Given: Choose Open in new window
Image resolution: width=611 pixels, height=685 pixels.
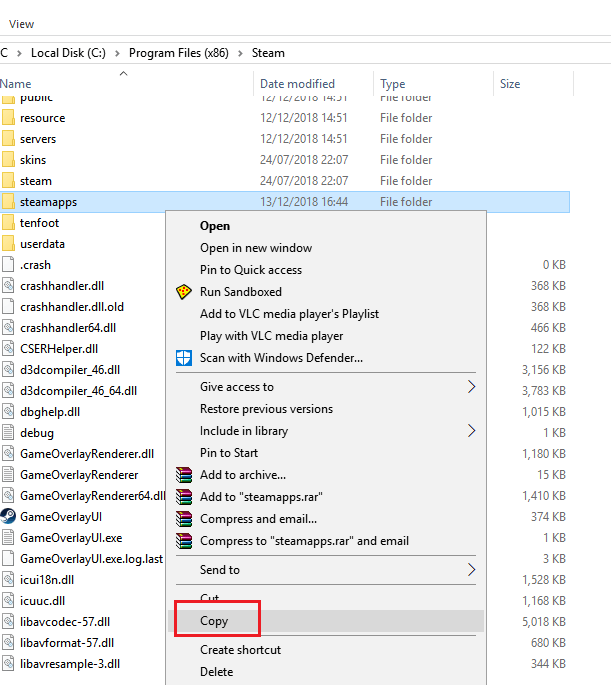Looking at the screenshot, I should tap(256, 248).
